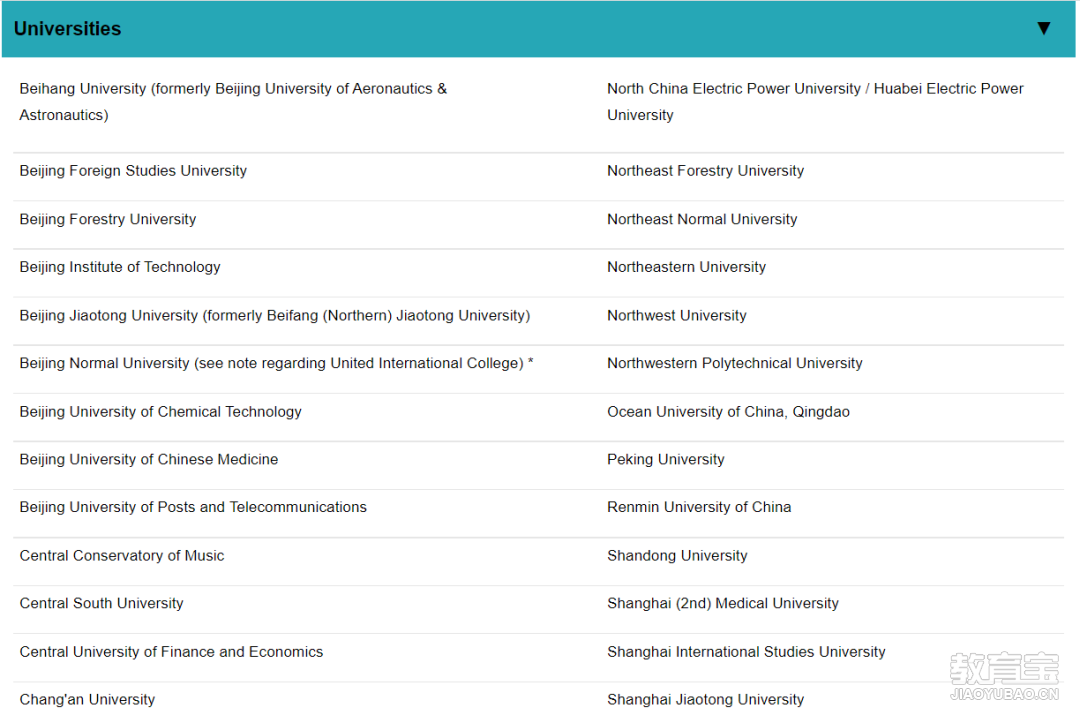Screen dimensions: 1080x723
Task: Collapse the Universities section arrow
Action: 1043,28
